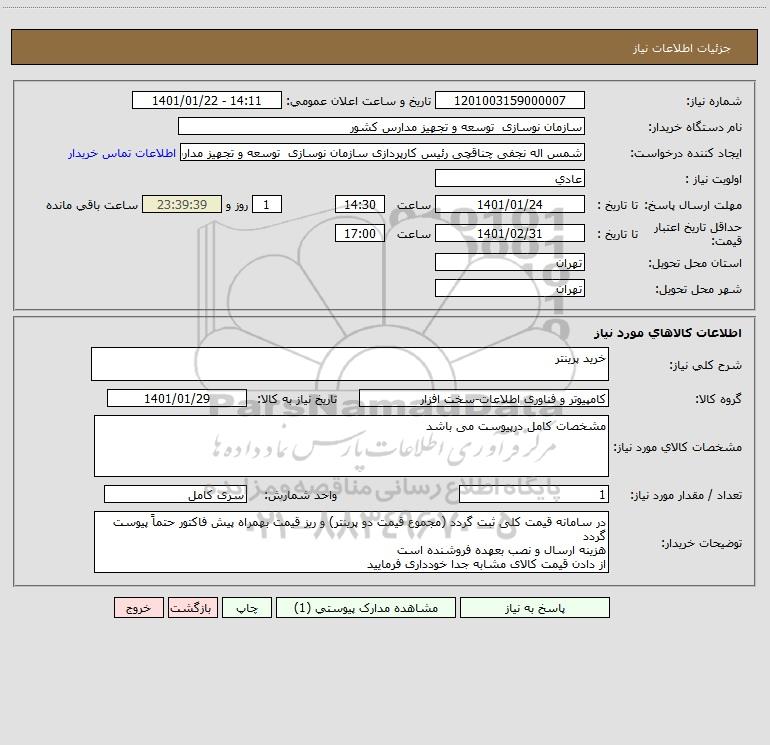Click the تاریخ نیاز به کالا field 1401/01/29
The image size is (770, 745).
[177, 398]
